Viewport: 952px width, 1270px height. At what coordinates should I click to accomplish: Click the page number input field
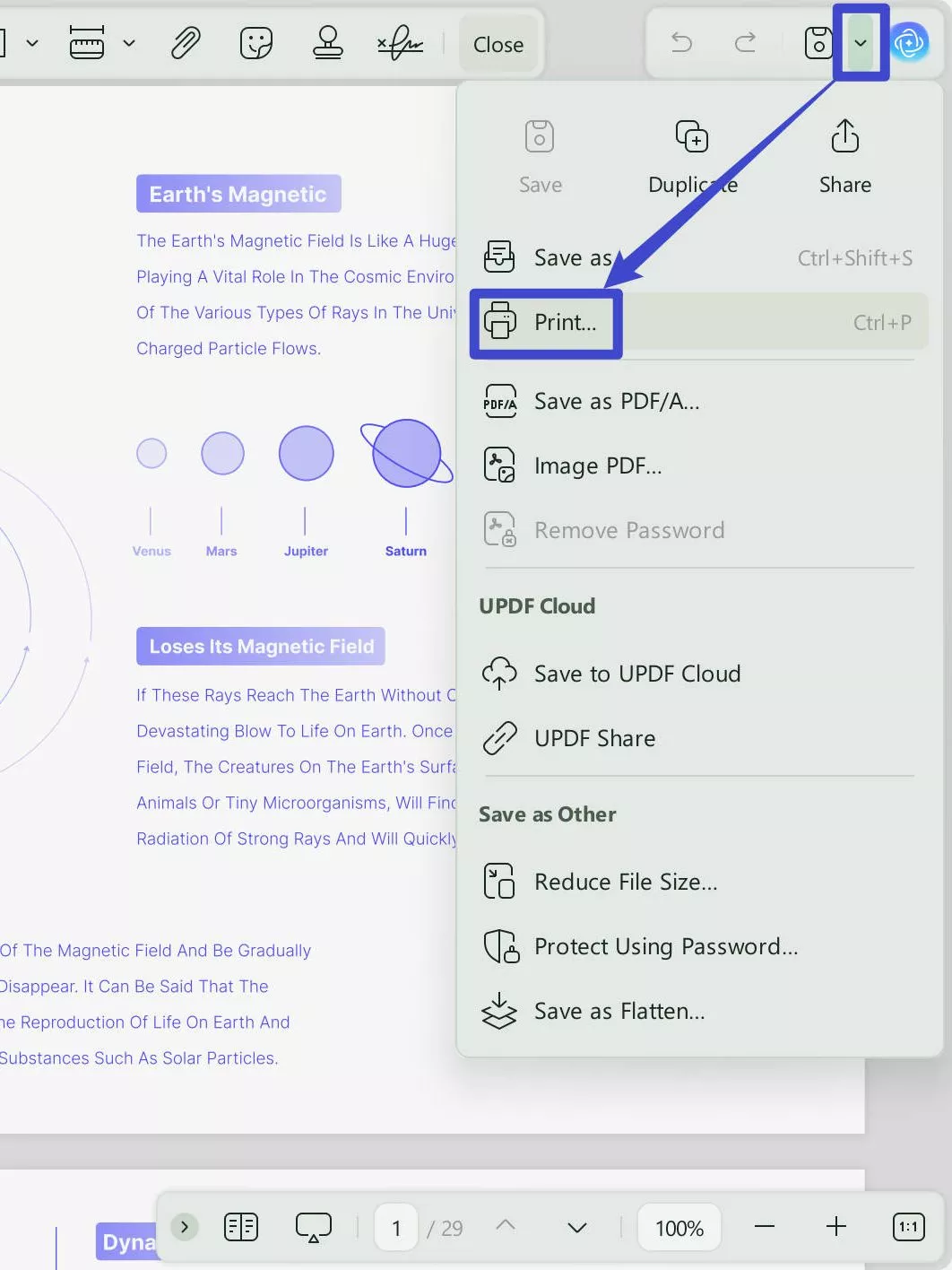pos(395,1226)
